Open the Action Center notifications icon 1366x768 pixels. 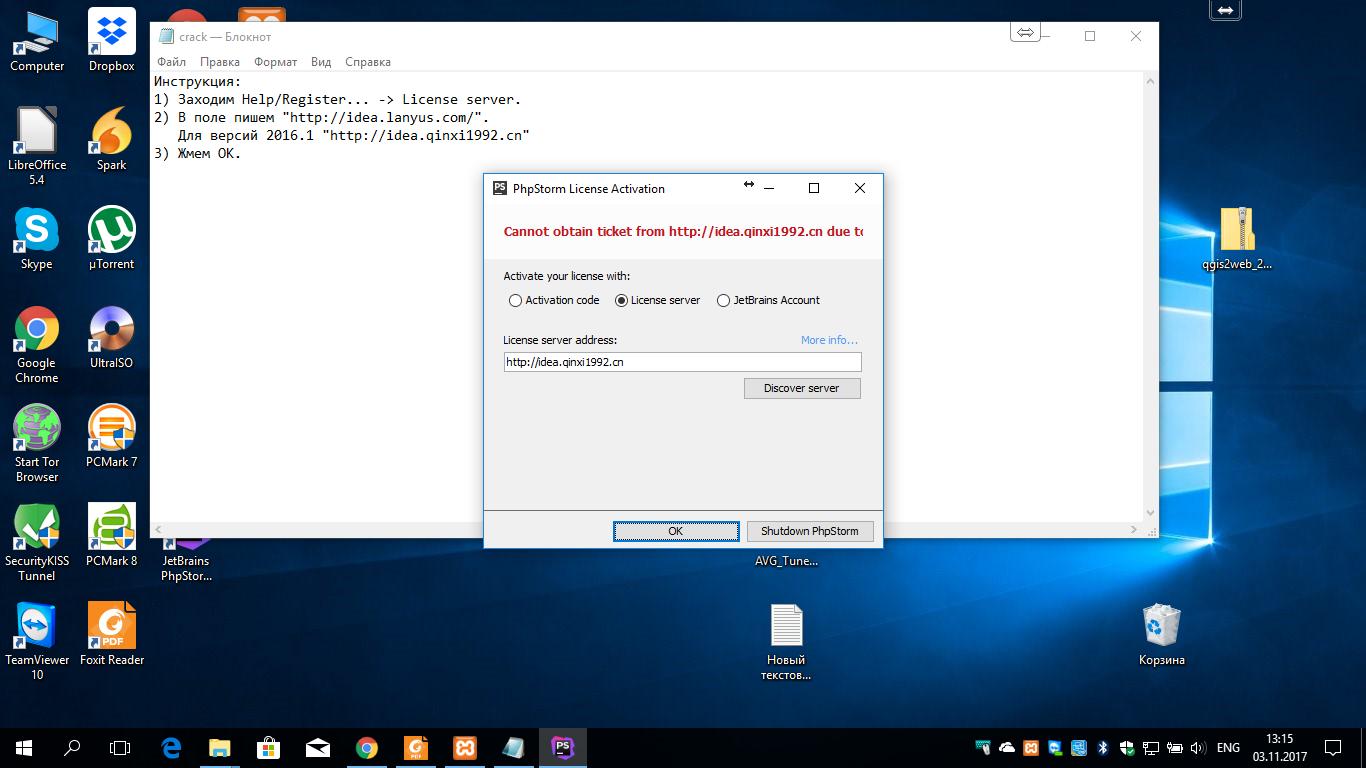tap(1333, 747)
